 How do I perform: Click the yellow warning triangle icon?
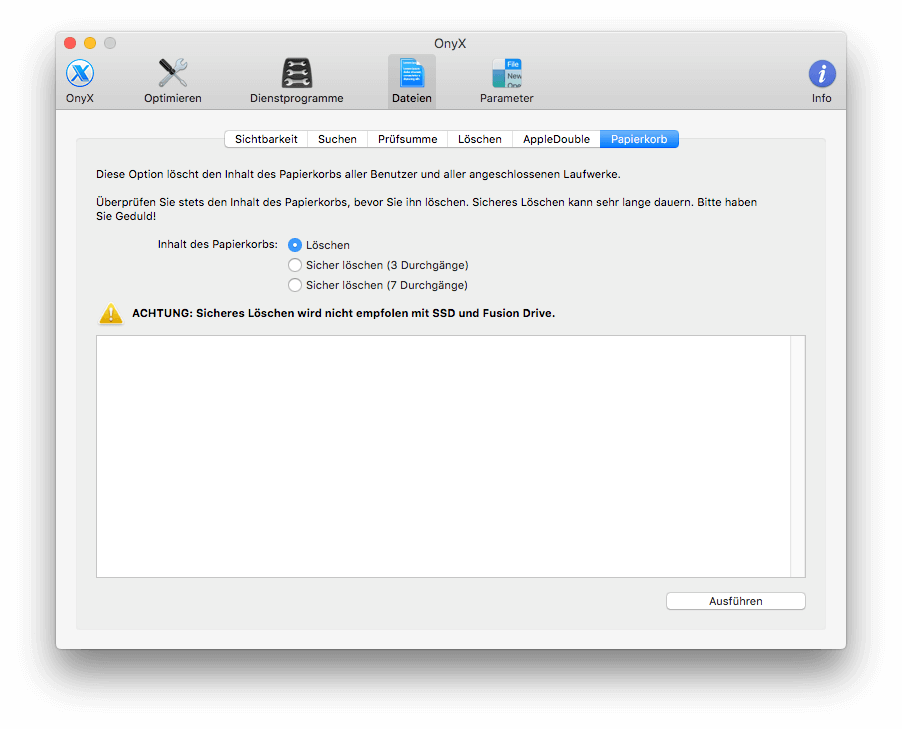click(111, 314)
